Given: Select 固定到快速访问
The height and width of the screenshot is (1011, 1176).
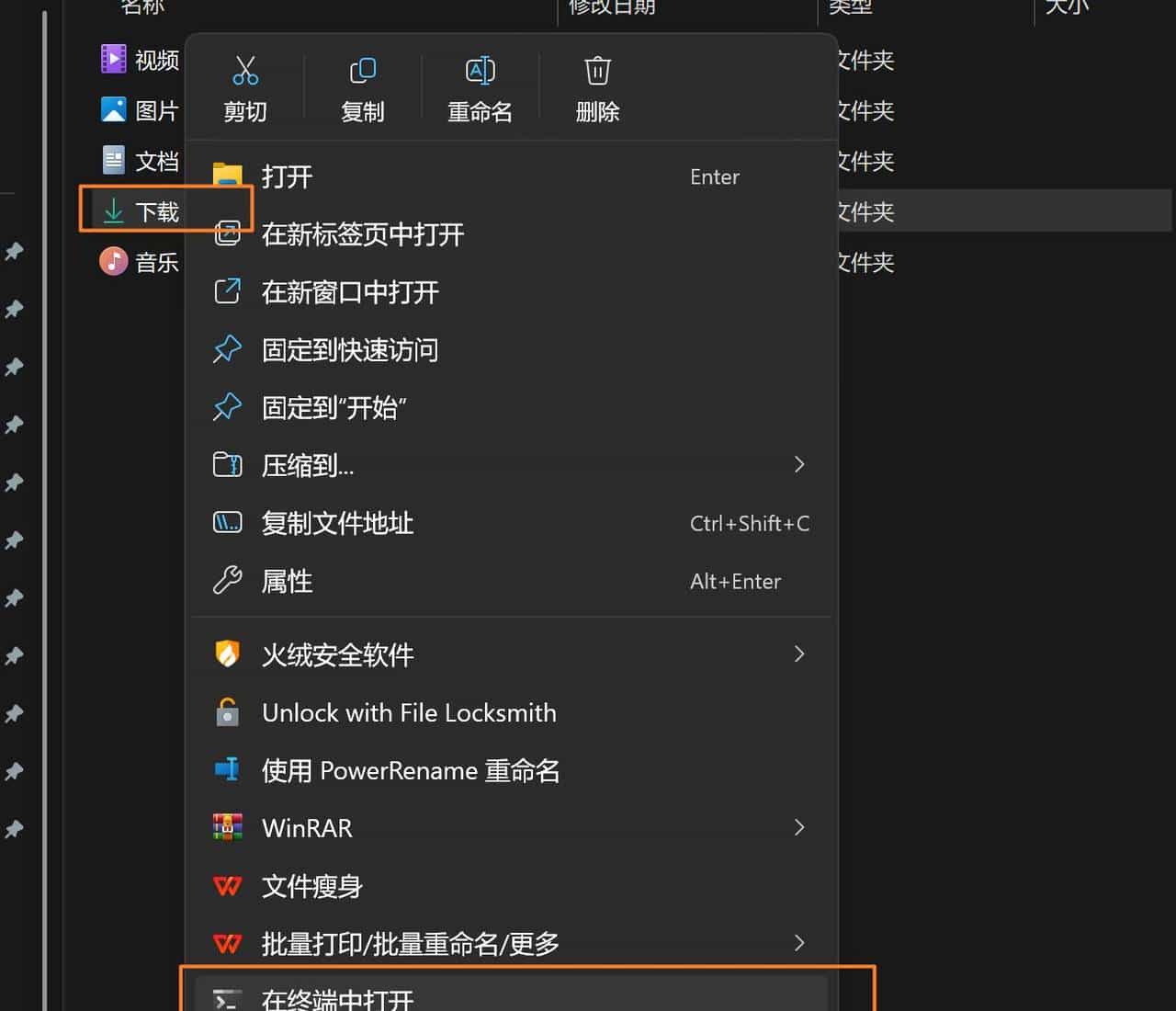Looking at the screenshot, I should pyautogui.click(x=350, y=350).
